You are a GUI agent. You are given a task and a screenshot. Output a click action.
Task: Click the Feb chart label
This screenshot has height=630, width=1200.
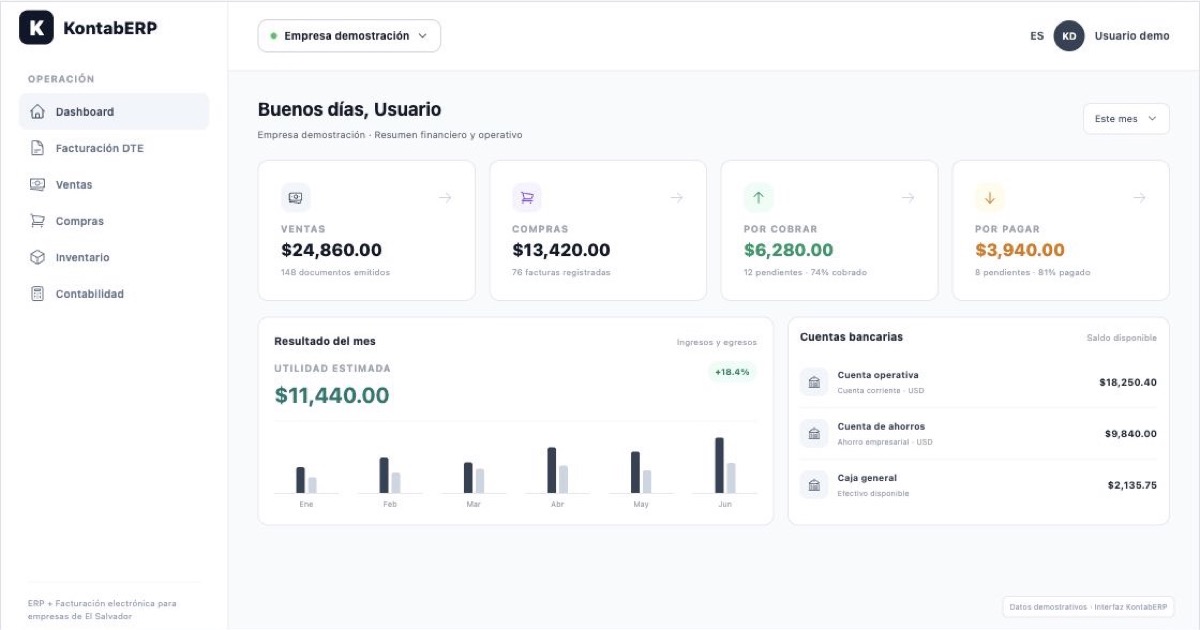(390, 505)
